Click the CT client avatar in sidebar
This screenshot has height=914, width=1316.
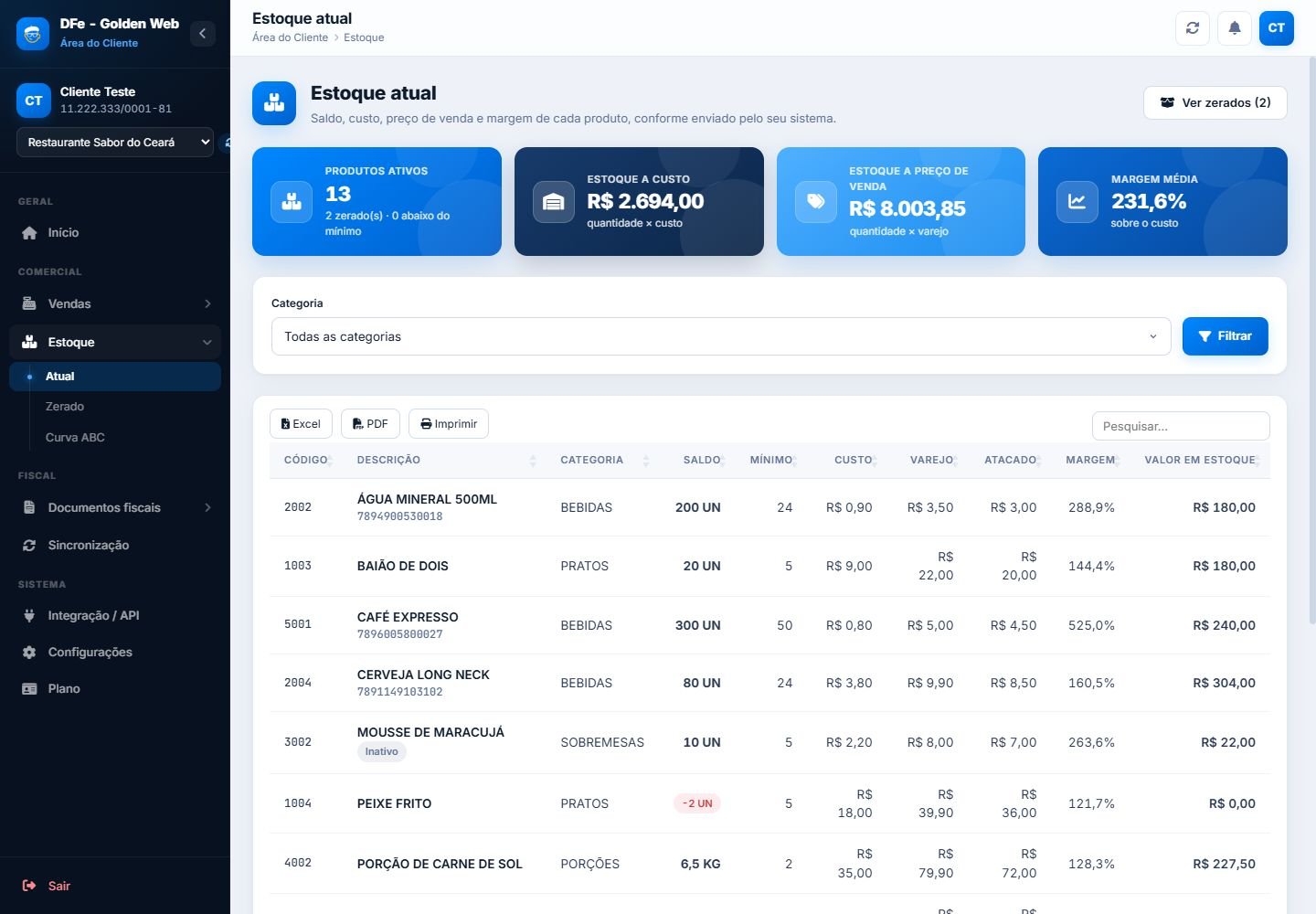point(34,101)
